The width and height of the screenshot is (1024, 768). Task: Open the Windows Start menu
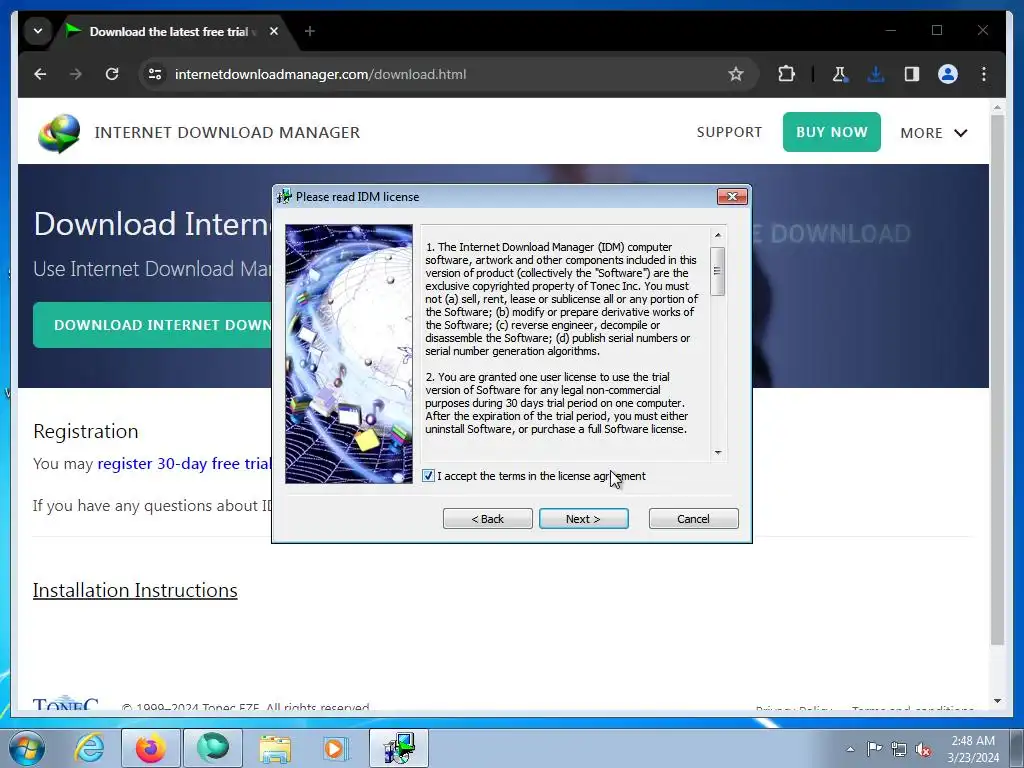point(26,748)
